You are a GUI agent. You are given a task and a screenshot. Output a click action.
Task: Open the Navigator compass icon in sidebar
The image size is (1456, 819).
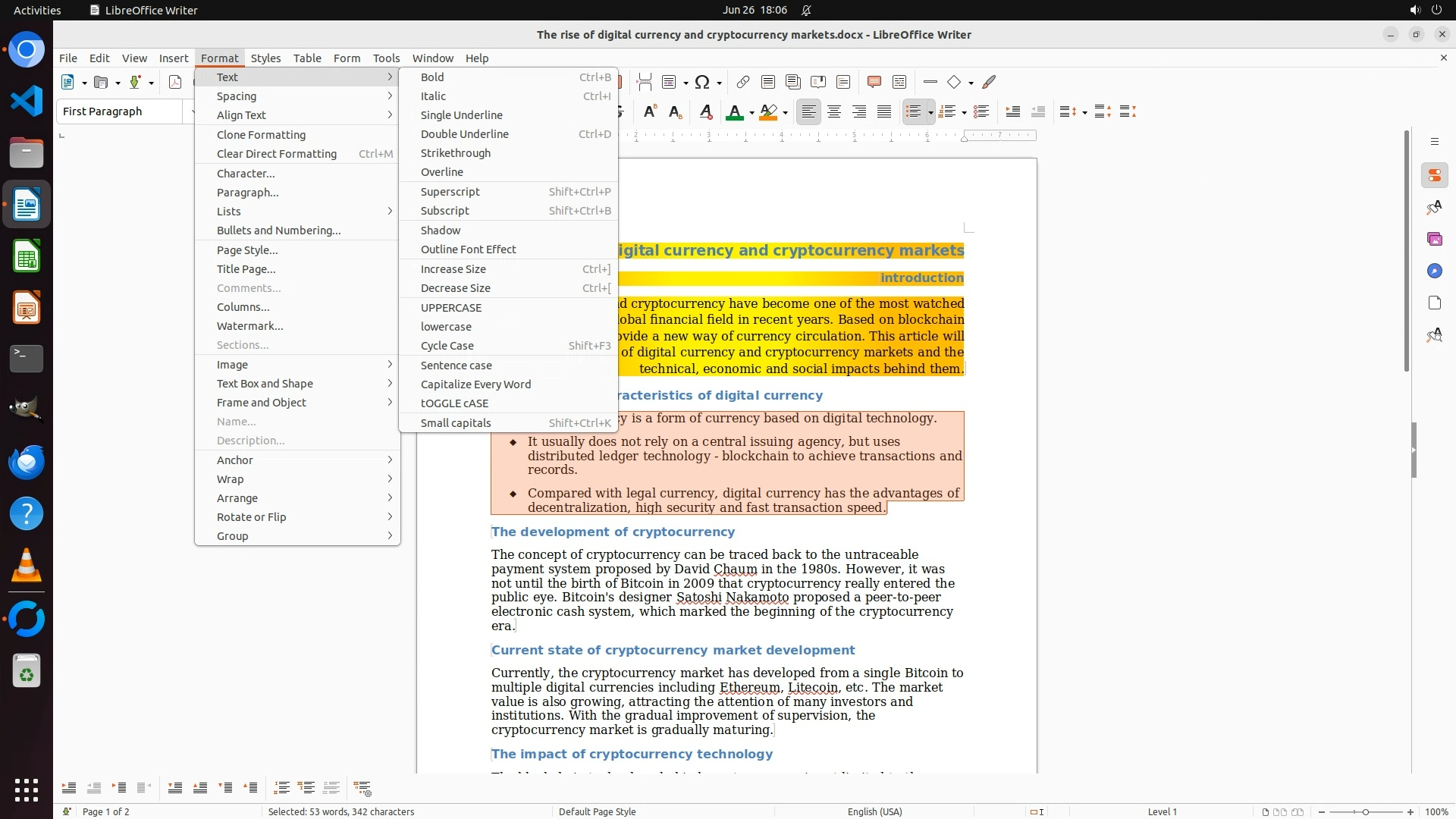point(1434,271)
